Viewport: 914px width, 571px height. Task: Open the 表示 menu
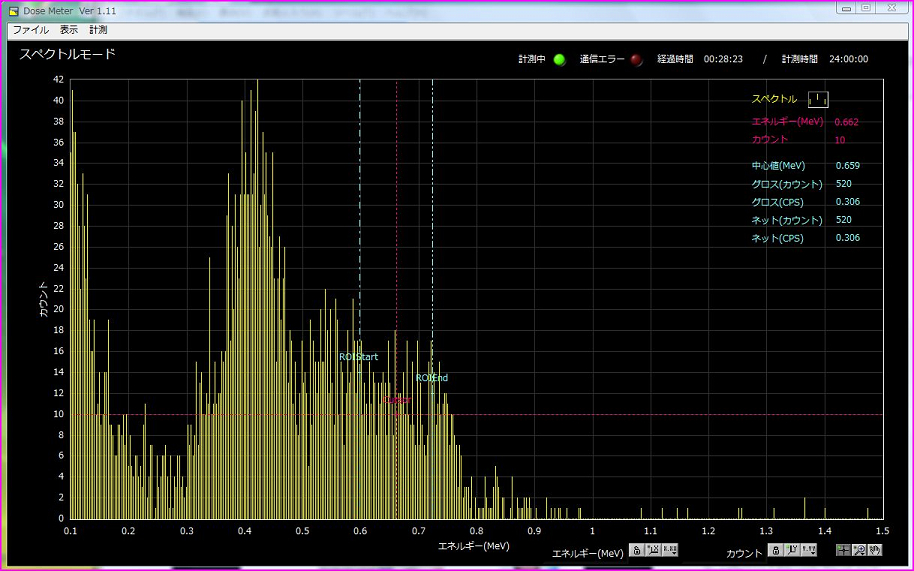click(x=69, y=30)
